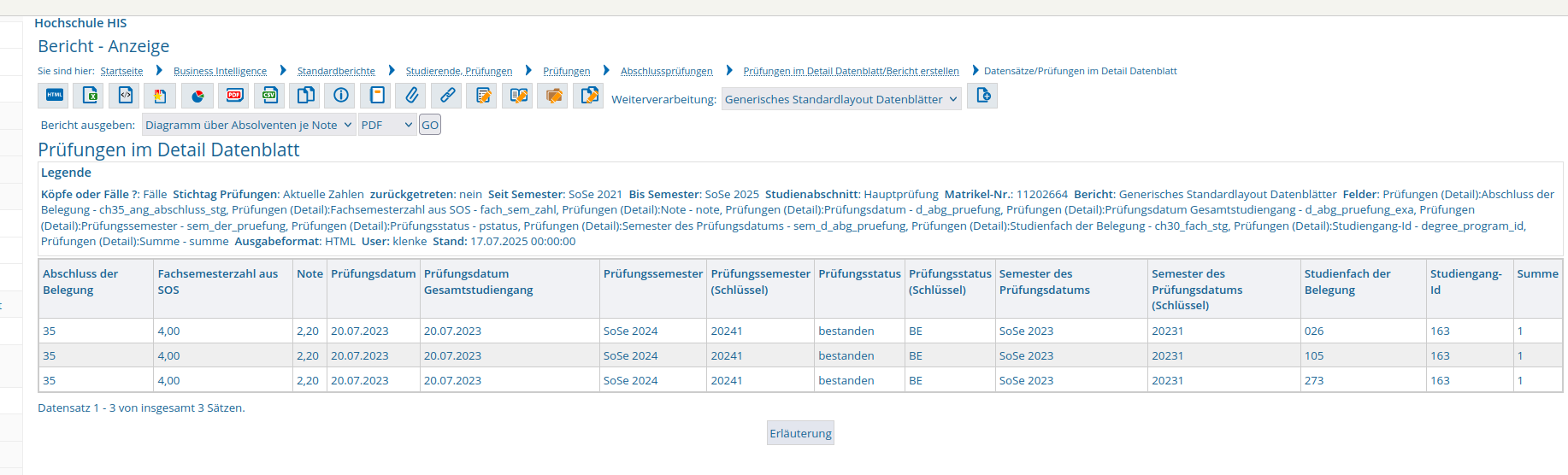The image size is (1568, 475).
Task: Click the paperclip attachment icon
Action: click(x=411, y=96)
